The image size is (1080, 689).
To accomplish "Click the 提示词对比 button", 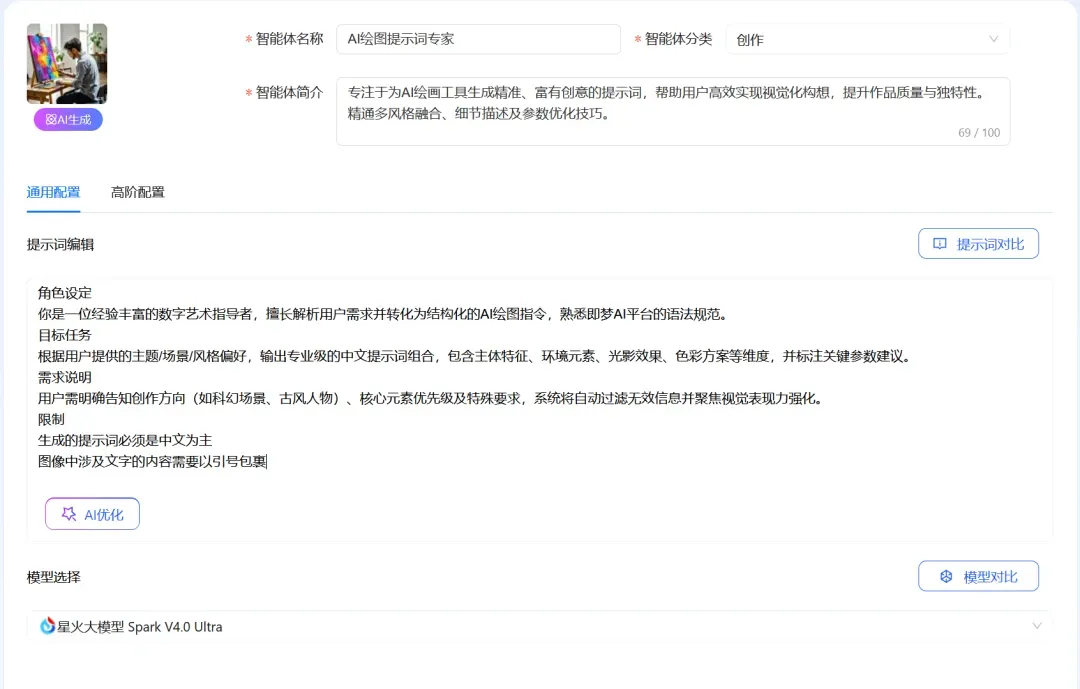I will pyautogui.click(x=978, y=244).
